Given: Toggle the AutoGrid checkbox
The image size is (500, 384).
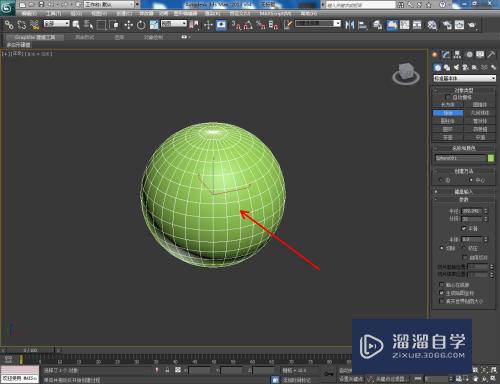Looking at the screenshot, I should pyautogui.click(x=448, y=97).
